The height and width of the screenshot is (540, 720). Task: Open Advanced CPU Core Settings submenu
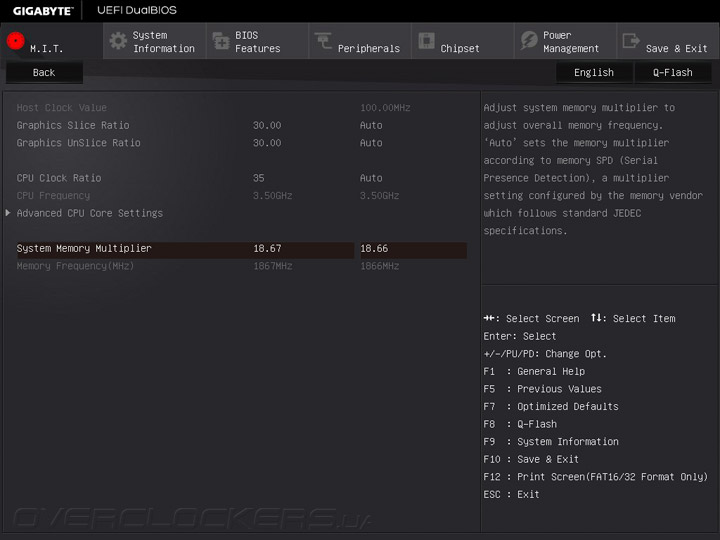[90, 213]
